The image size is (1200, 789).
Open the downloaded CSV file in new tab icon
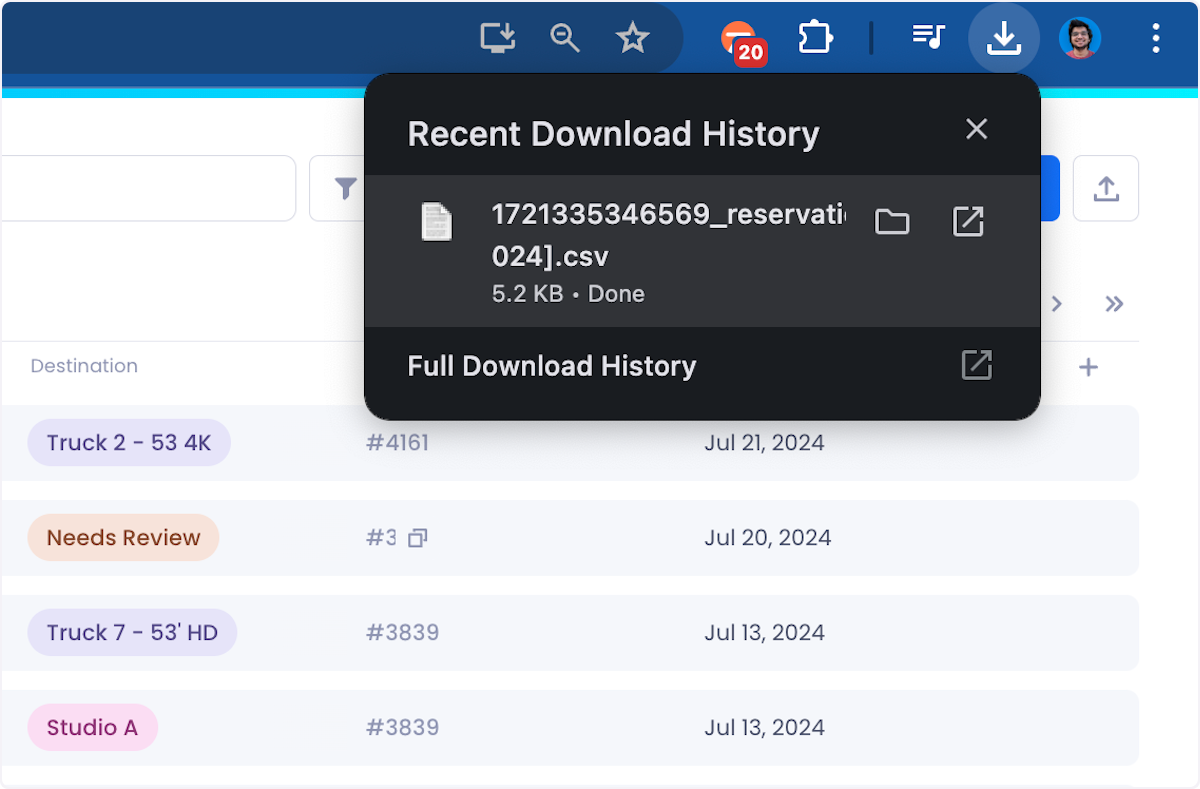968,222
